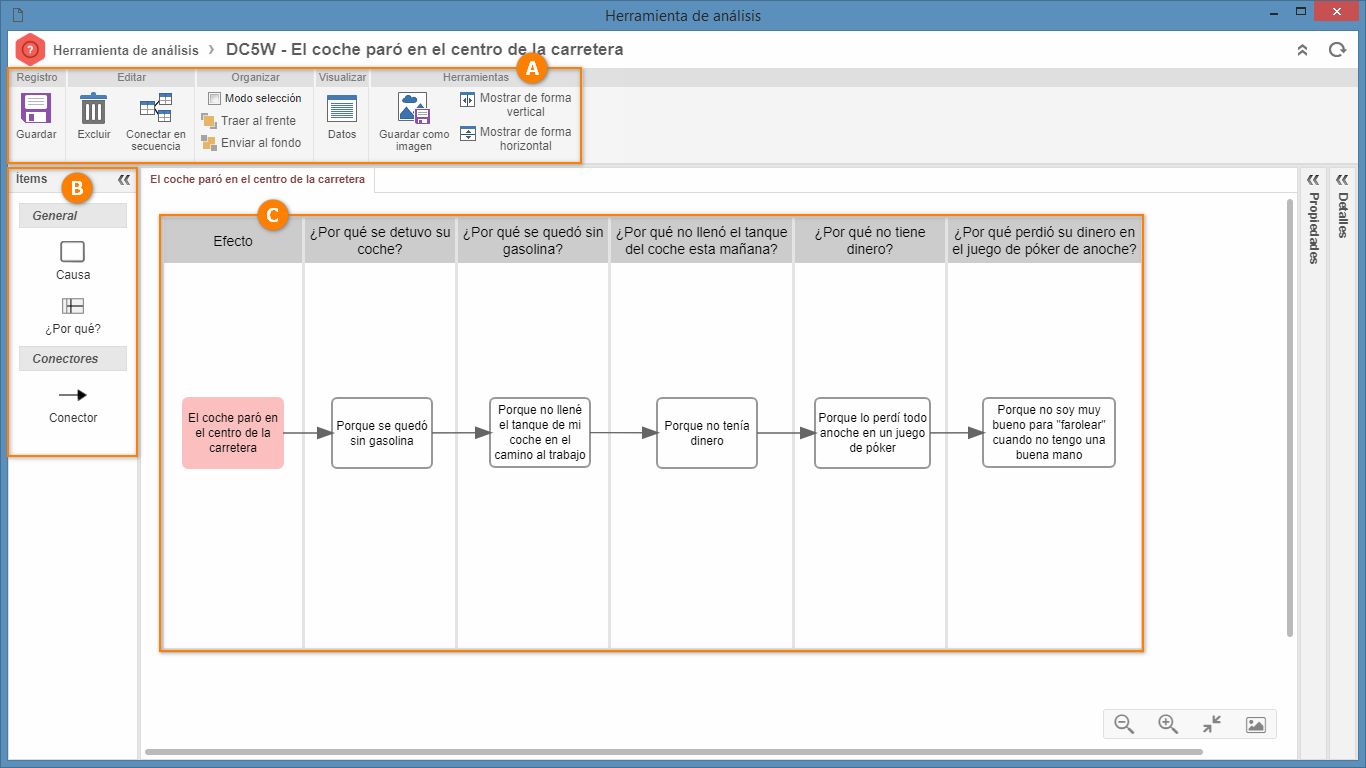
Task: Click the Conectar en secuencia icon
Action: (x=155, y=108)
